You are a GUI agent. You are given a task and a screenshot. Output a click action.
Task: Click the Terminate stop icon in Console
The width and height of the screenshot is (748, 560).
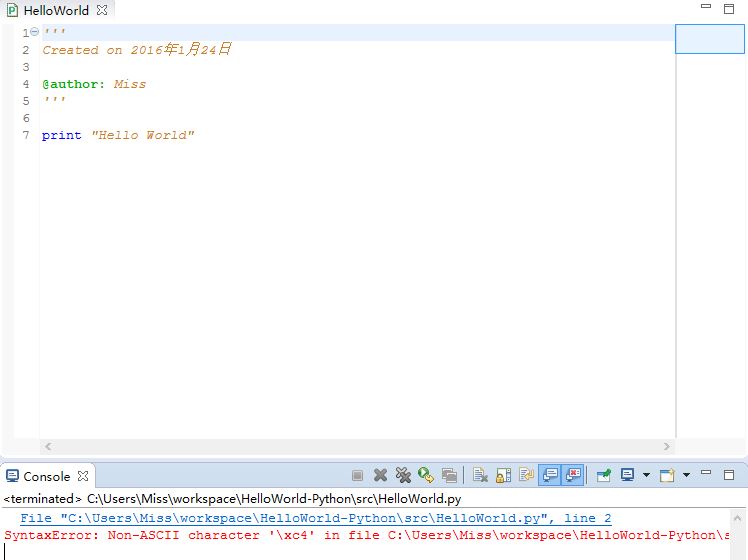click(357, 476)
